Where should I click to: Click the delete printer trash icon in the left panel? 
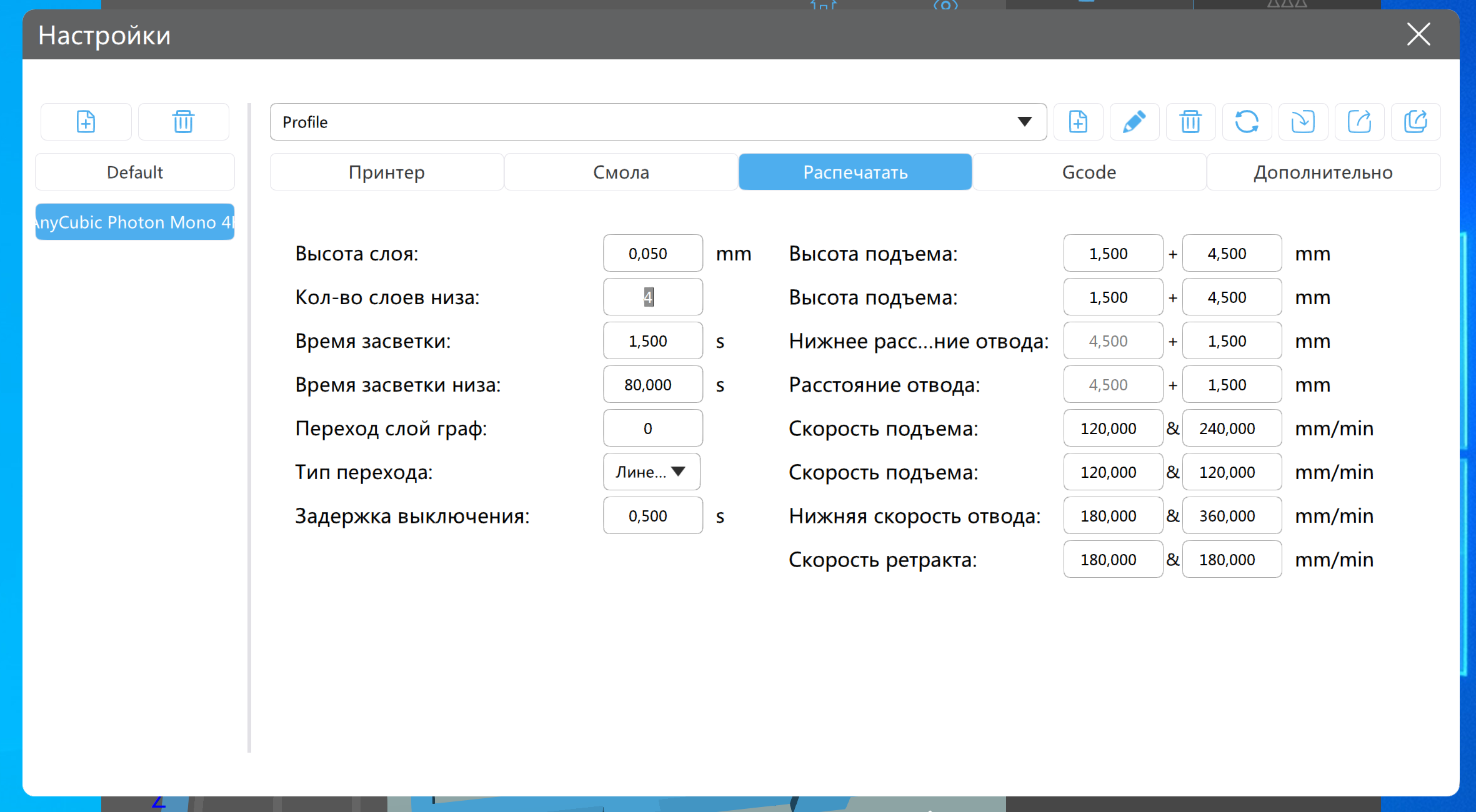tap(183, 122)
